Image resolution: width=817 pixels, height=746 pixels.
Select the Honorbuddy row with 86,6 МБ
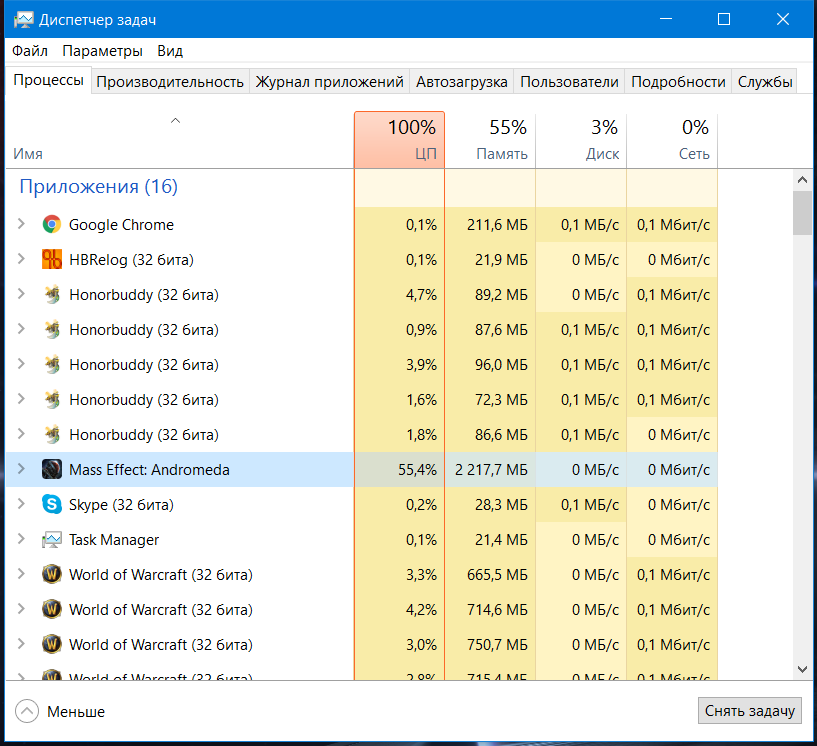pyautogui.click(x=362, y=434)
